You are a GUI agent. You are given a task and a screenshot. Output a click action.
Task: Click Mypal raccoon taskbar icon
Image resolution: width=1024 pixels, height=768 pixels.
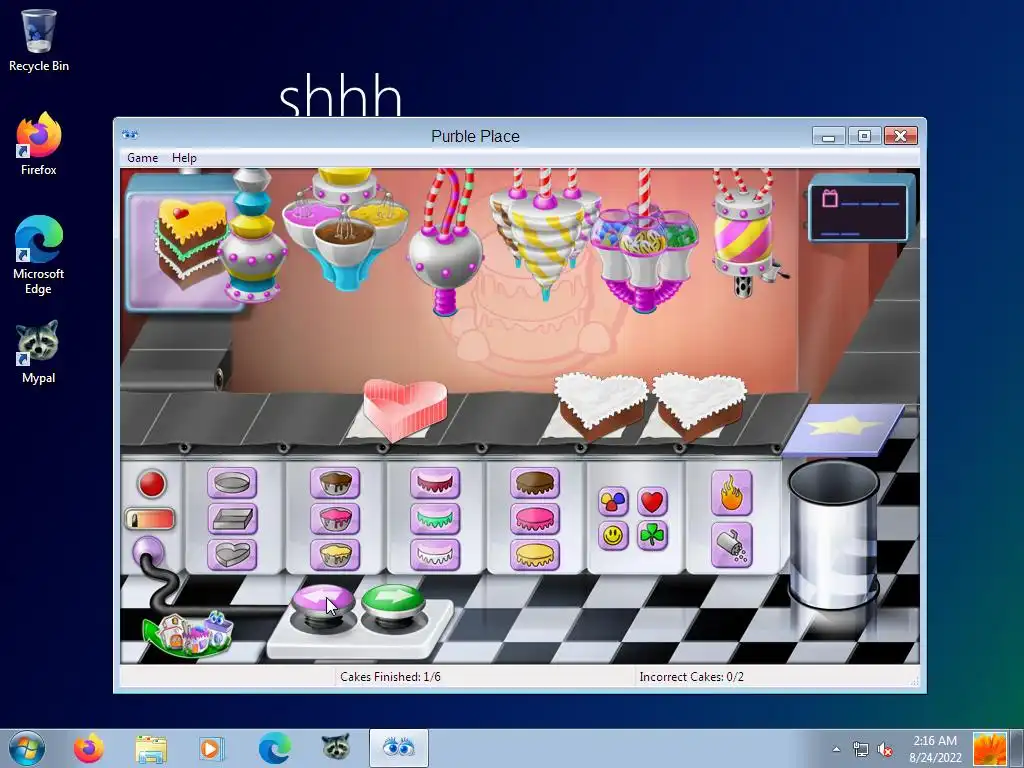point(336,748)
